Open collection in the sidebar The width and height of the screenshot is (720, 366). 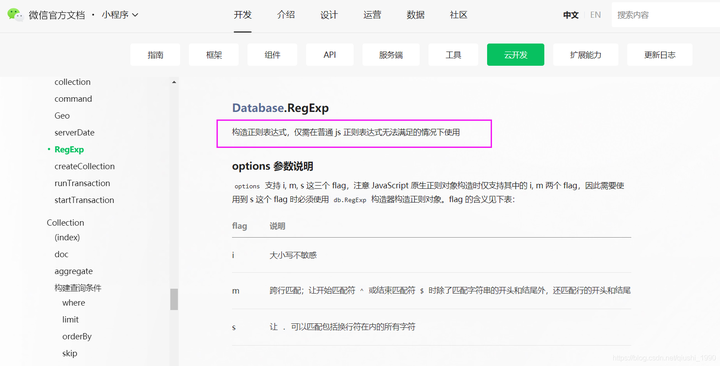pyautogui.click(x=73, y=82)
